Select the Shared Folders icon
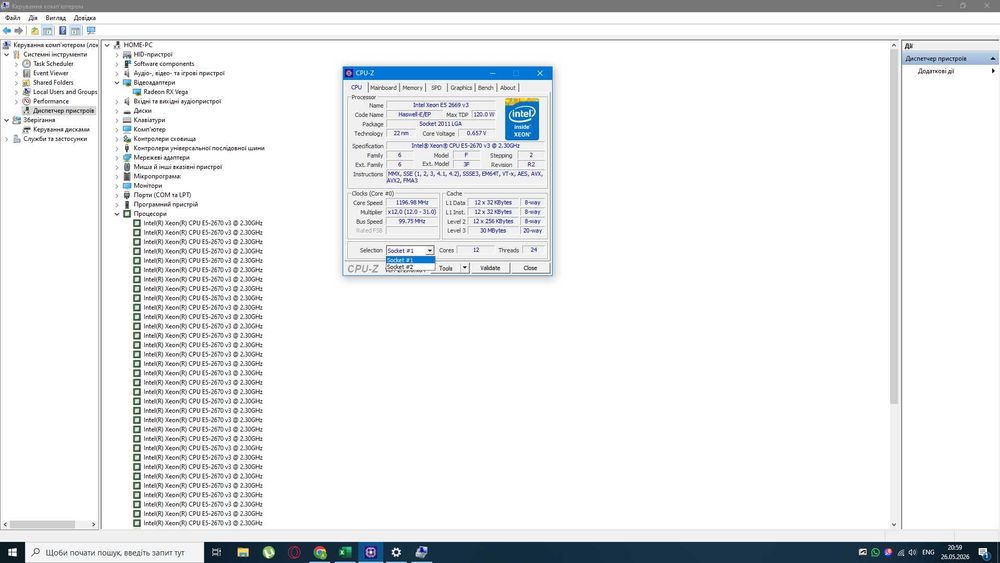The height and width of the screenshot is (563, 1000). (26, 82)
